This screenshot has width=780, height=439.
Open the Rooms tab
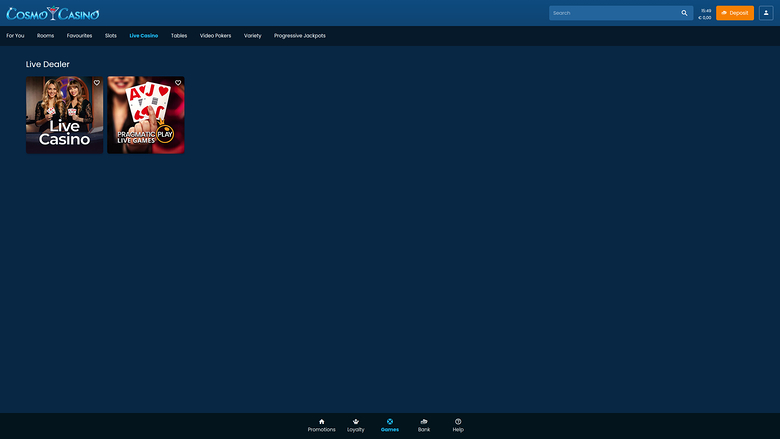click(45, 35)
